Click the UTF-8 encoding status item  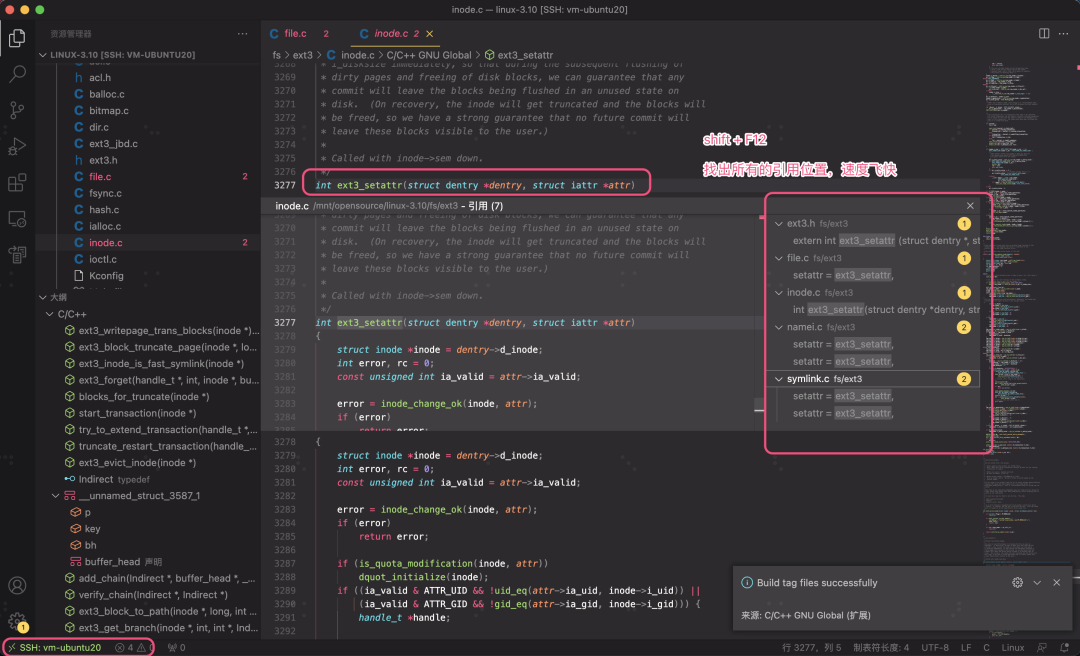[935, 647]
